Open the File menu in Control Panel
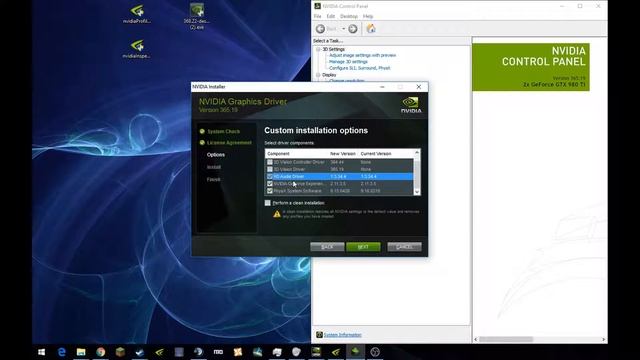 pyautogui.click(x=318, y=16)
